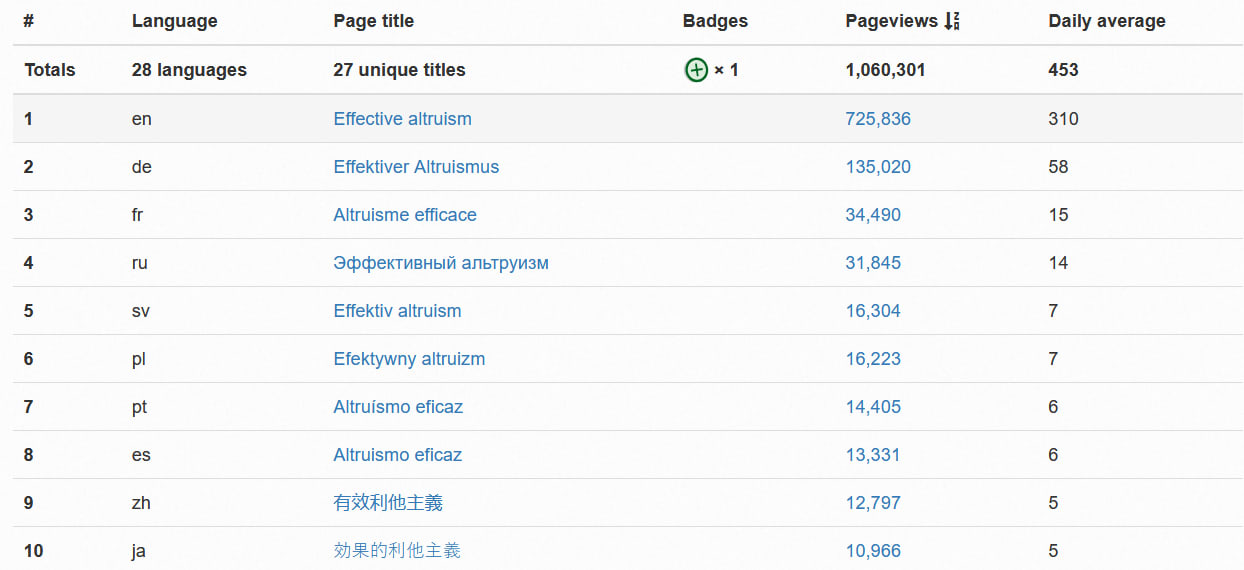Click the 135,020 pageviews link
Screen dimensions: 1244x570
[878, 167]
